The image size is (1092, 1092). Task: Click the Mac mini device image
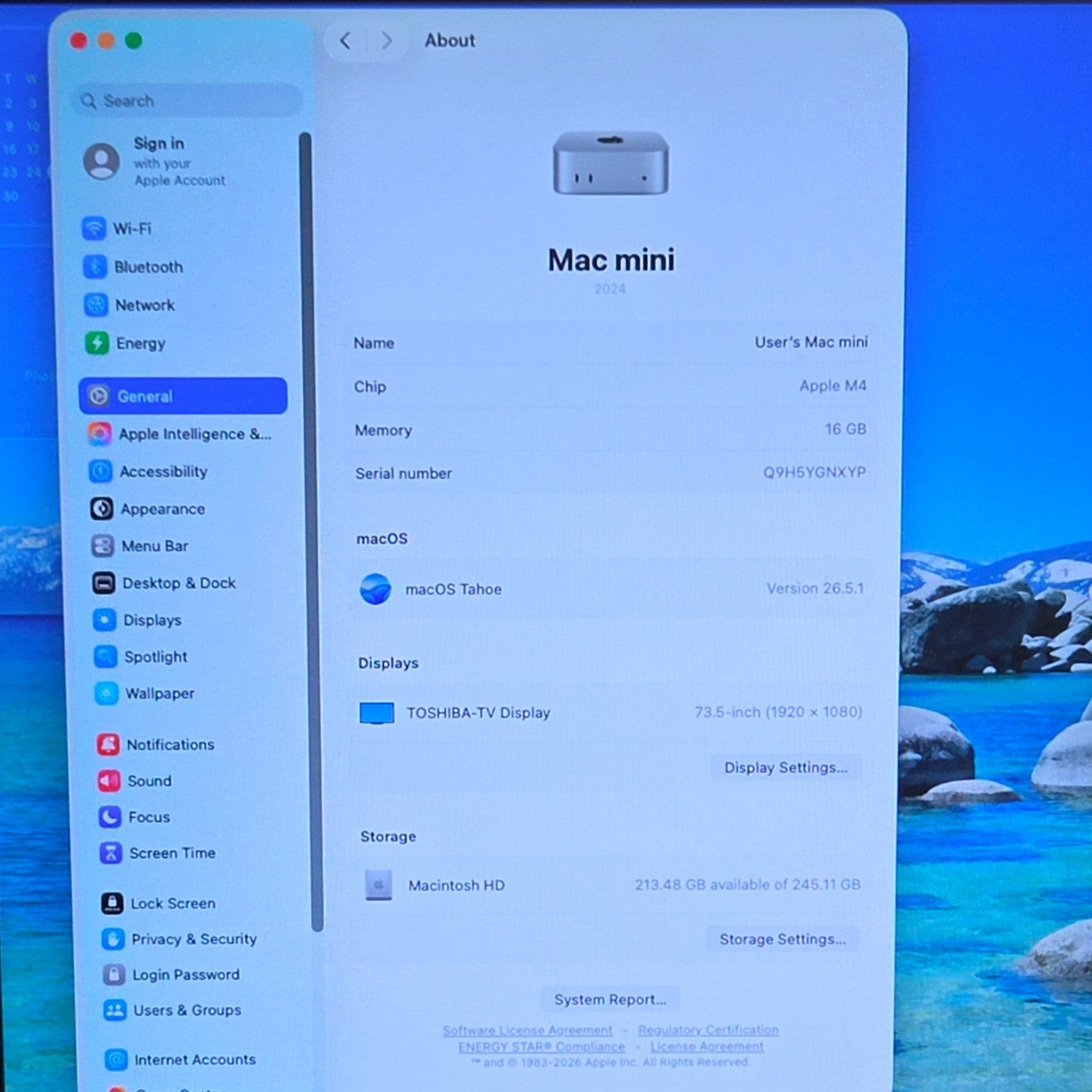click(x=611, y=163)
